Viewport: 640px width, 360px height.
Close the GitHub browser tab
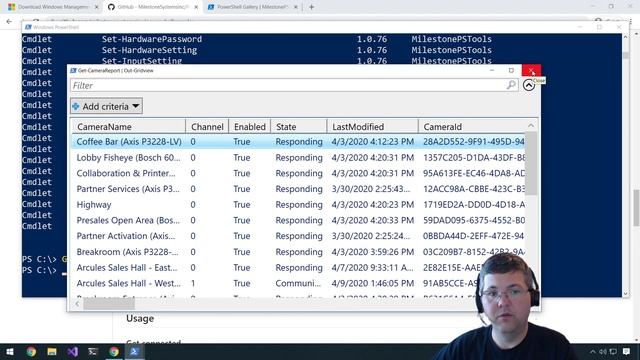pyautogui.click(x=196, y=7)
